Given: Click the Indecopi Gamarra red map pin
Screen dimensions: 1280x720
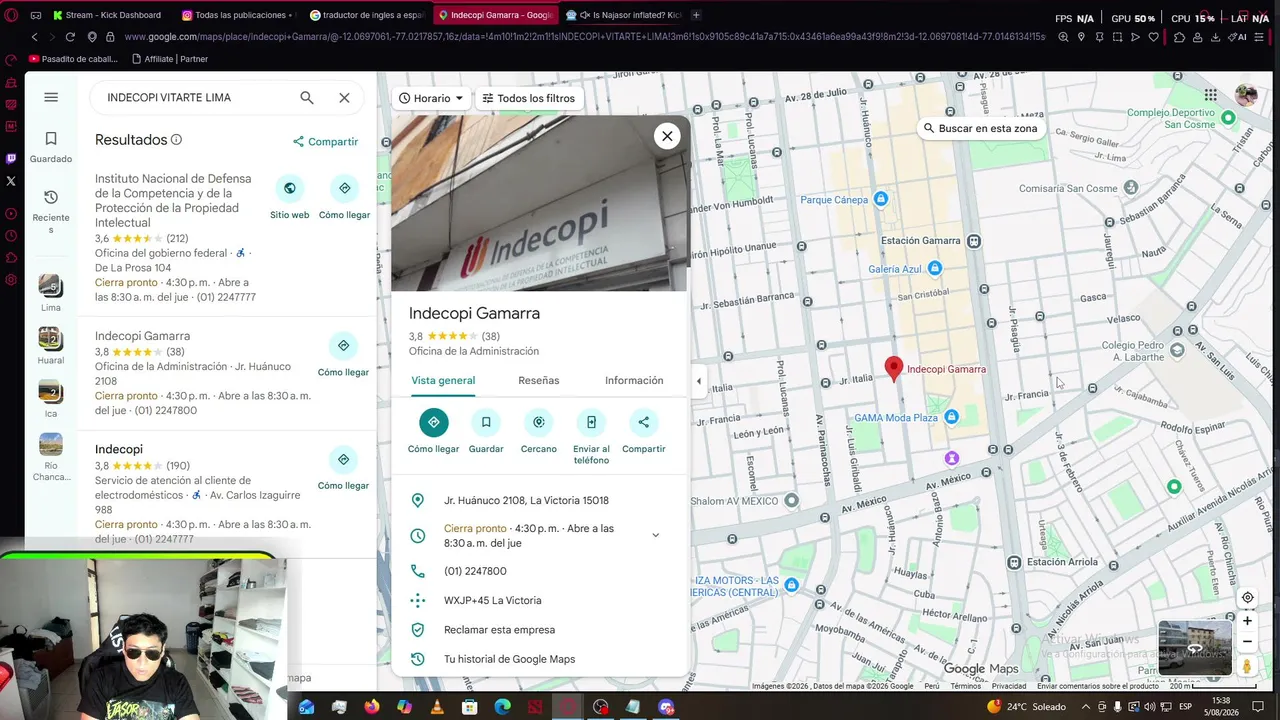Looking at the screenshot, I should point(894,370).
